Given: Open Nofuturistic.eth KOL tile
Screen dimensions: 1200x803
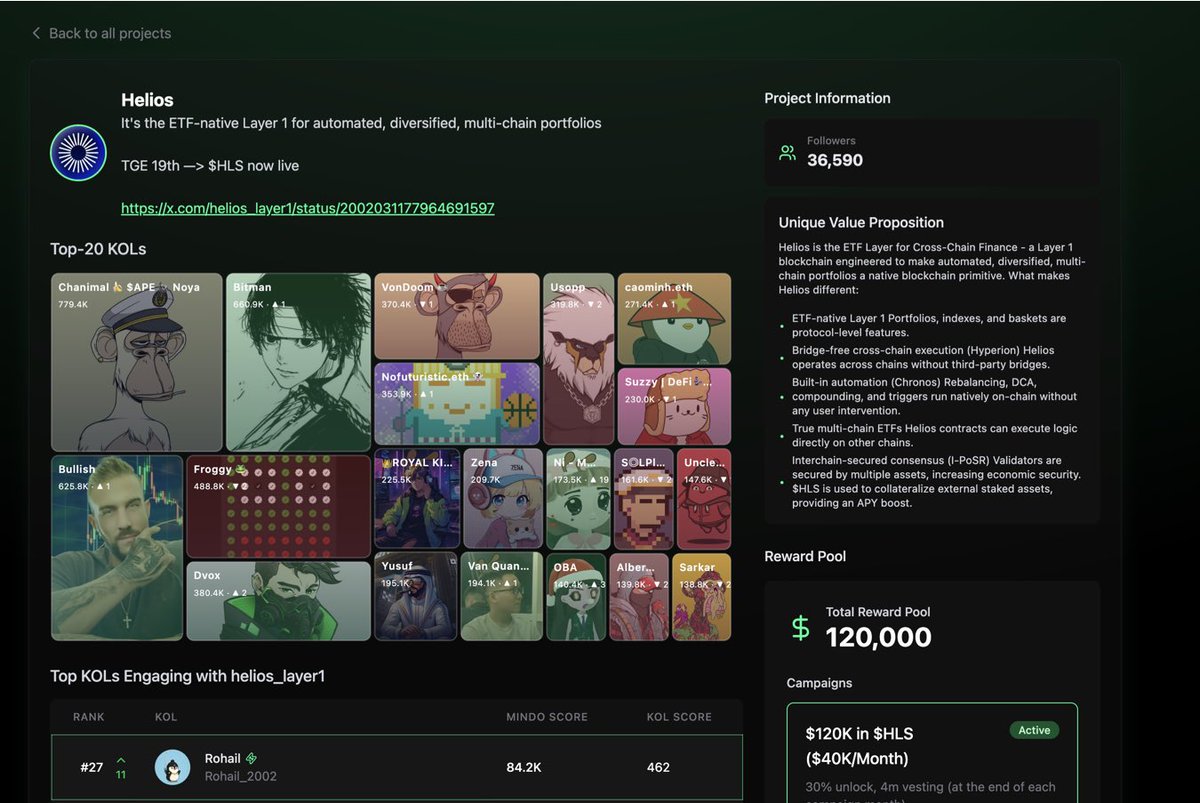Looking at the screenshot, I should pyautogui.click(x=457, y=404).
